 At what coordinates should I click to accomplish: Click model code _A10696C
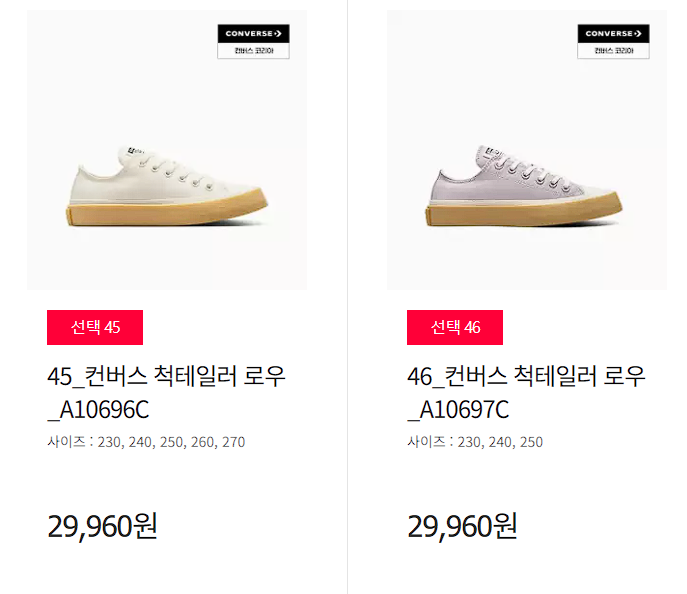click(98, 410)
